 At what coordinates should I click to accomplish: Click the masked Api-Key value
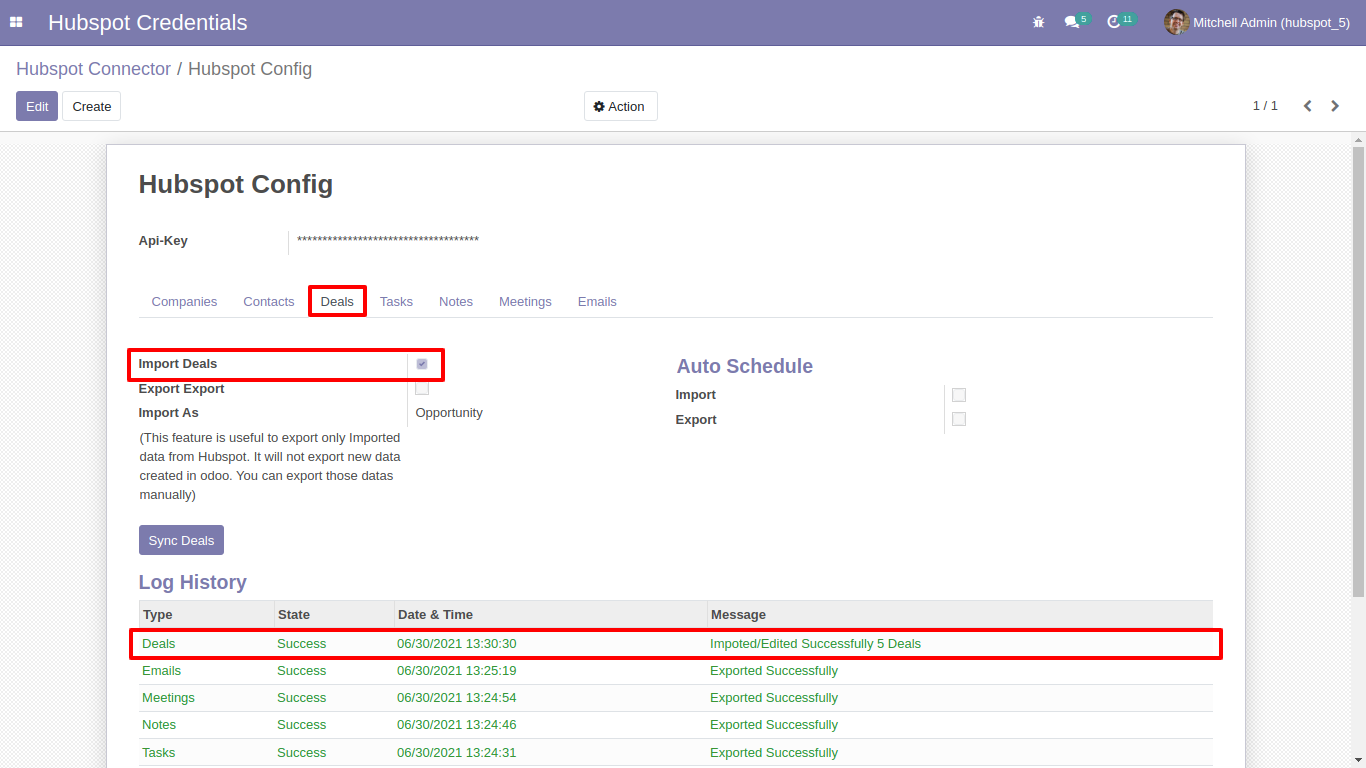[388, 240]
